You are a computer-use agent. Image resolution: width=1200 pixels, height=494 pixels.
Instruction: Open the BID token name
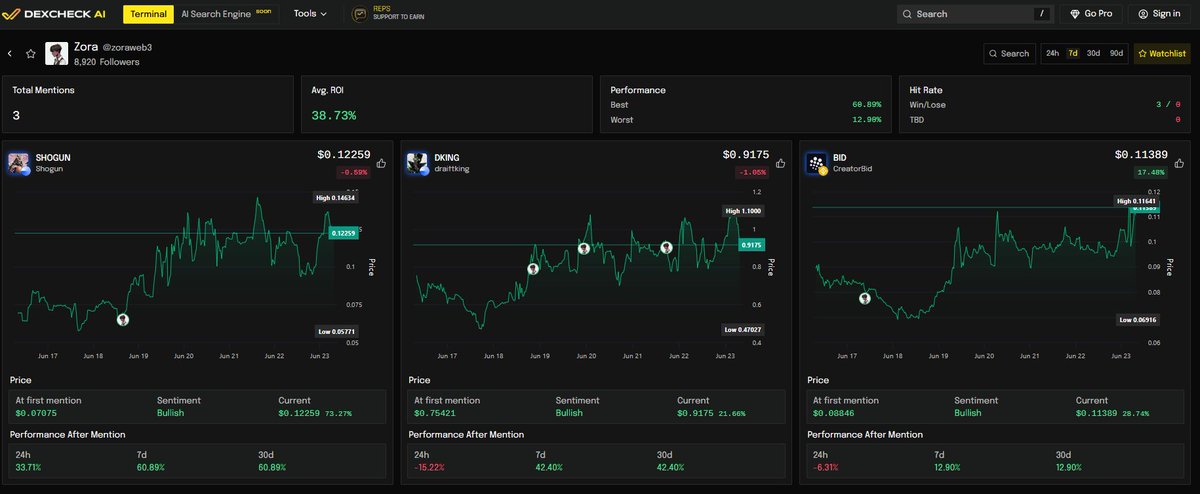pos(839,157)
